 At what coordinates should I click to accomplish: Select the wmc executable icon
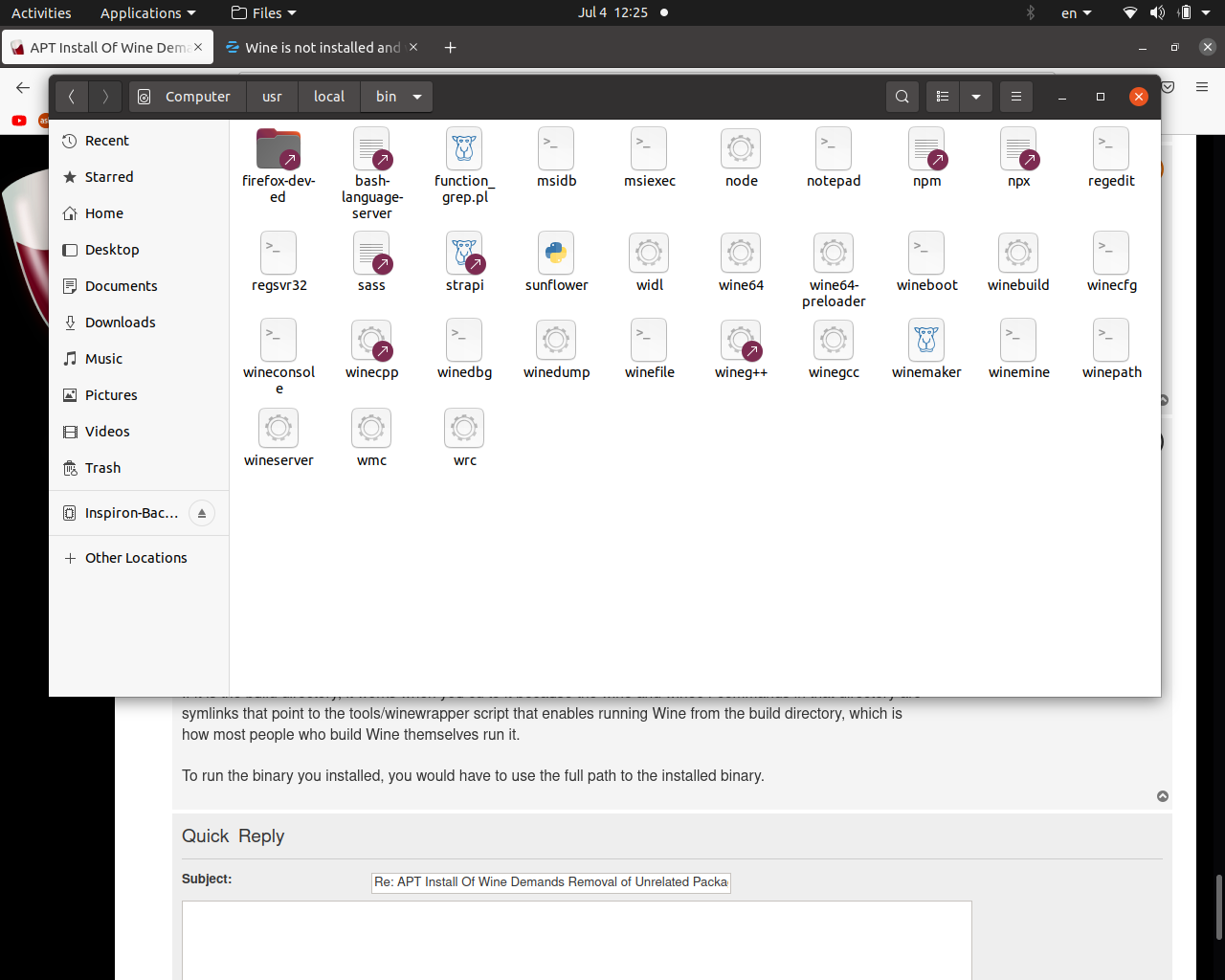371,429
